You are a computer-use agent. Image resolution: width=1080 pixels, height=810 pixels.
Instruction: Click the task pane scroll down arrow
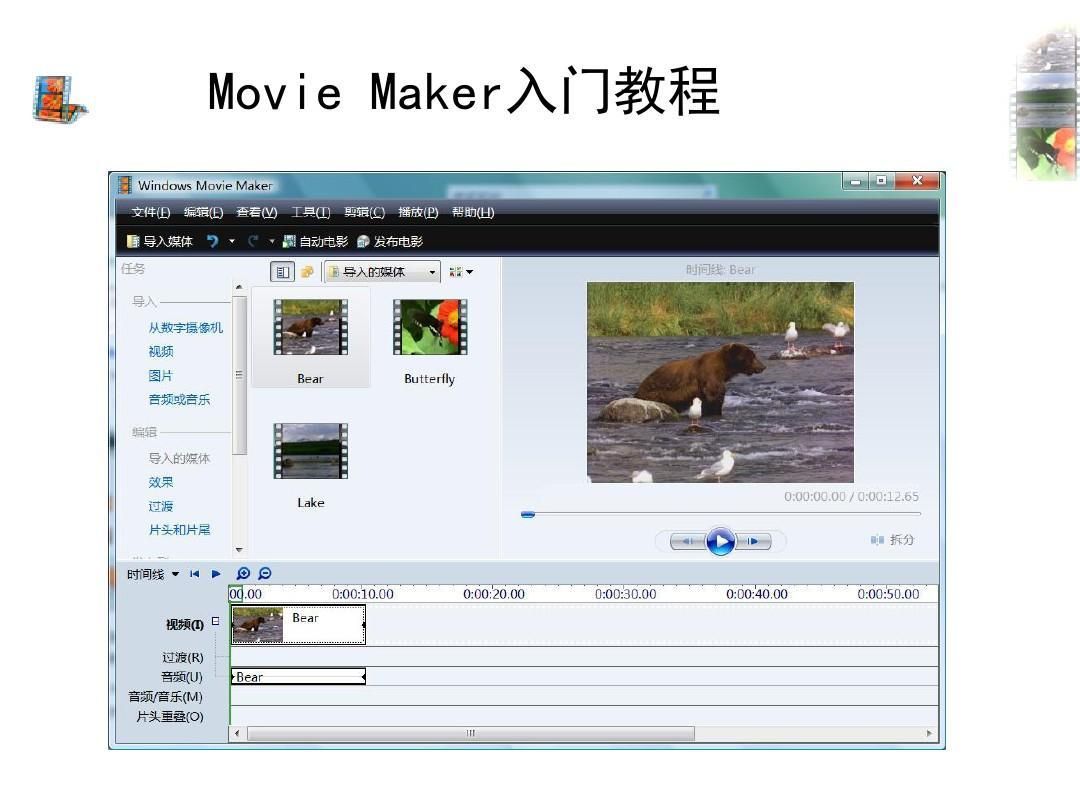pyautogui.click(x=239, y=550)
